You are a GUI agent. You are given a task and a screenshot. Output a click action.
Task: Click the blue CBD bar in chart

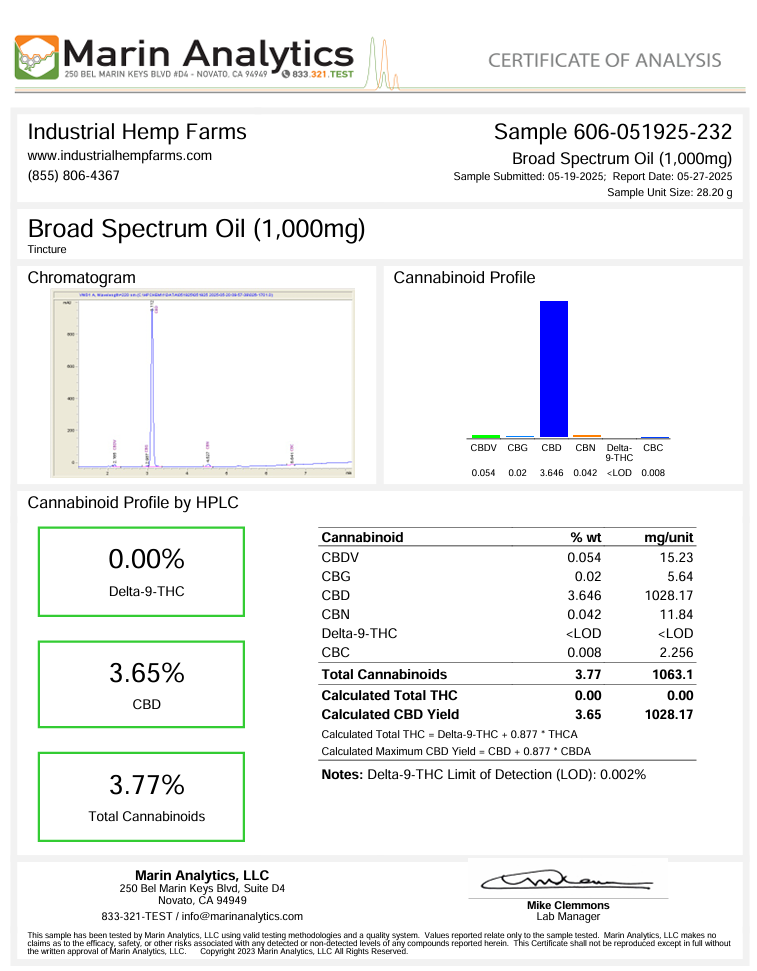[554, 369]
